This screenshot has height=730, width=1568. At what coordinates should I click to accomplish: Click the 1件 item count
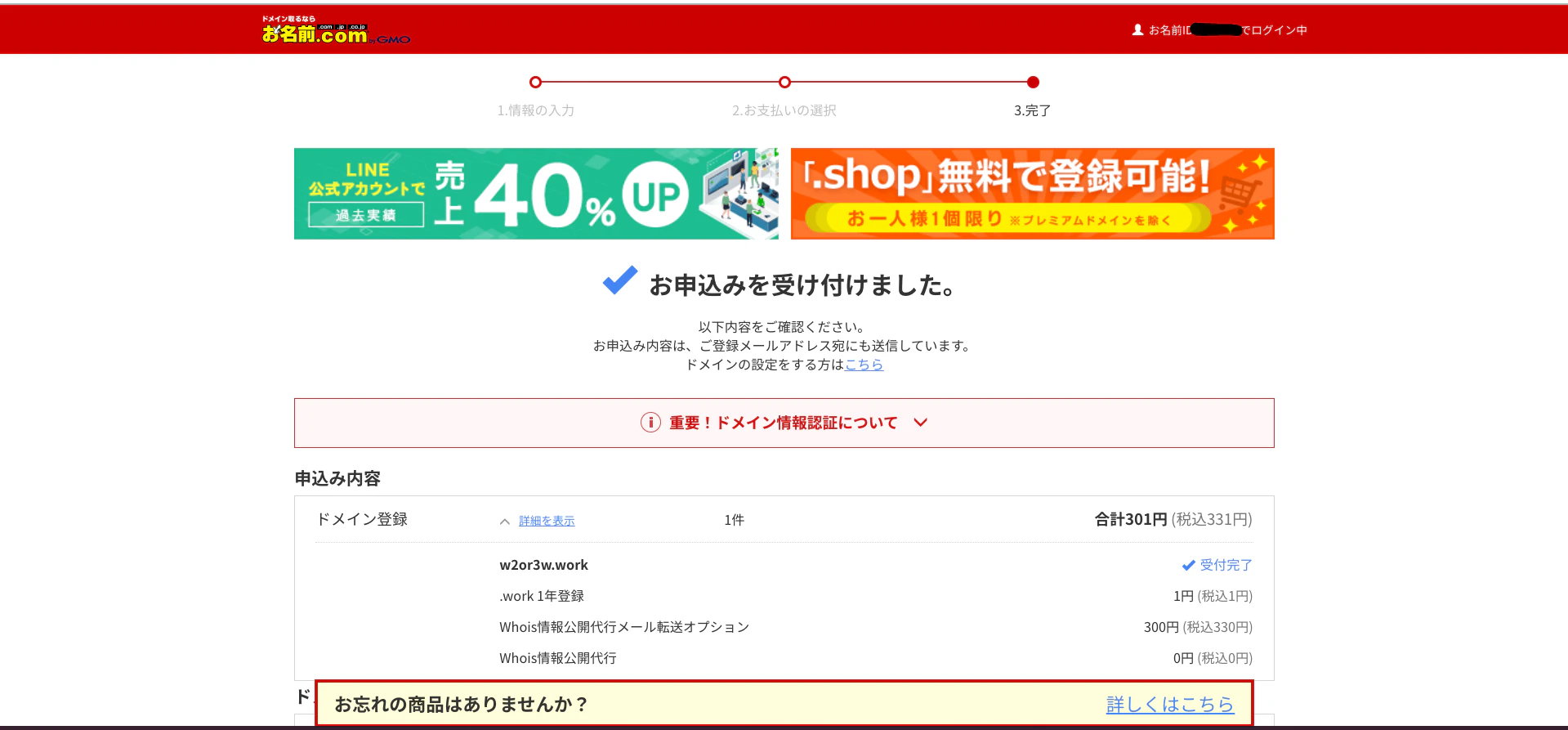pos(734,520)
